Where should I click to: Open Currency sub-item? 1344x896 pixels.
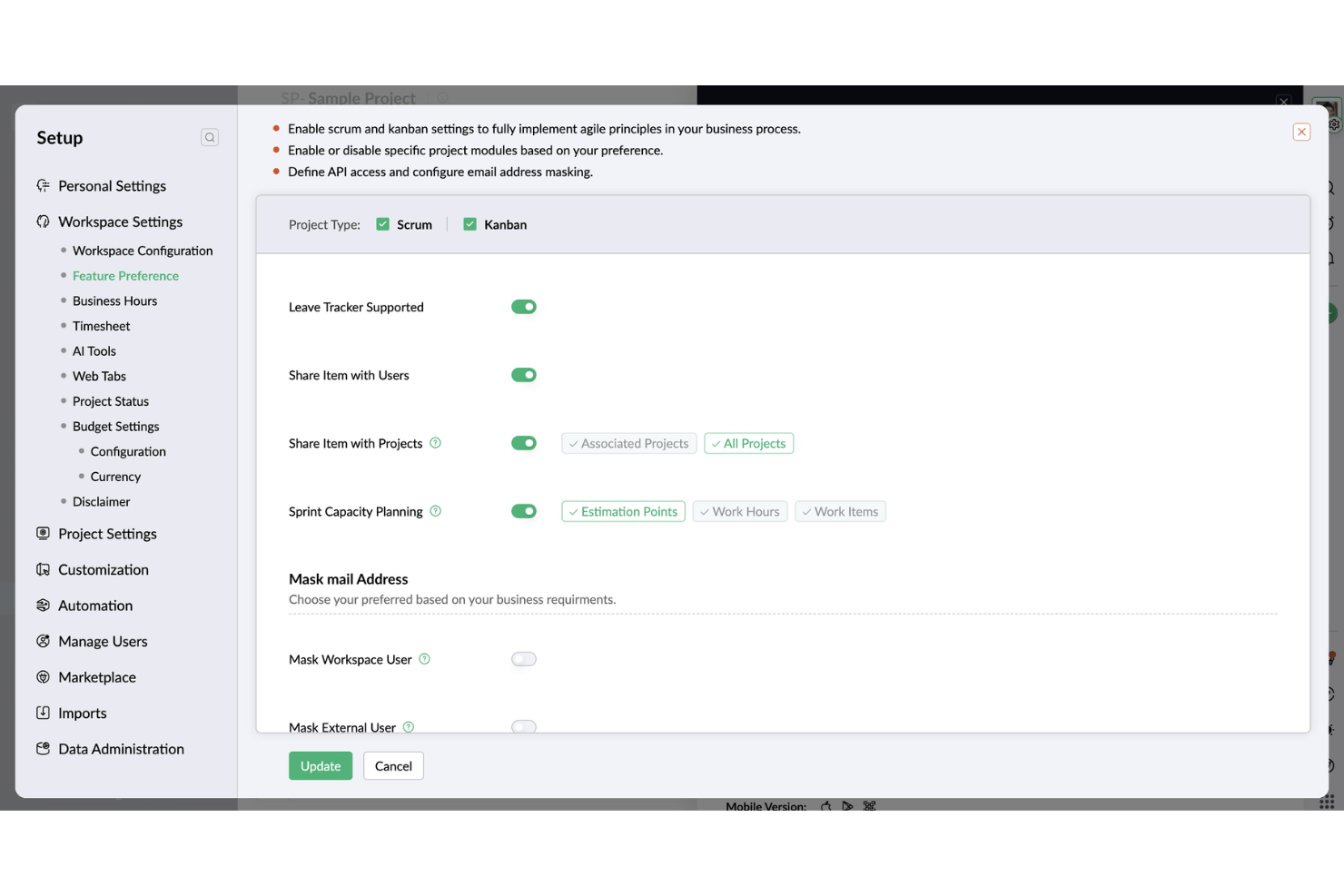(x=115, y=477)
